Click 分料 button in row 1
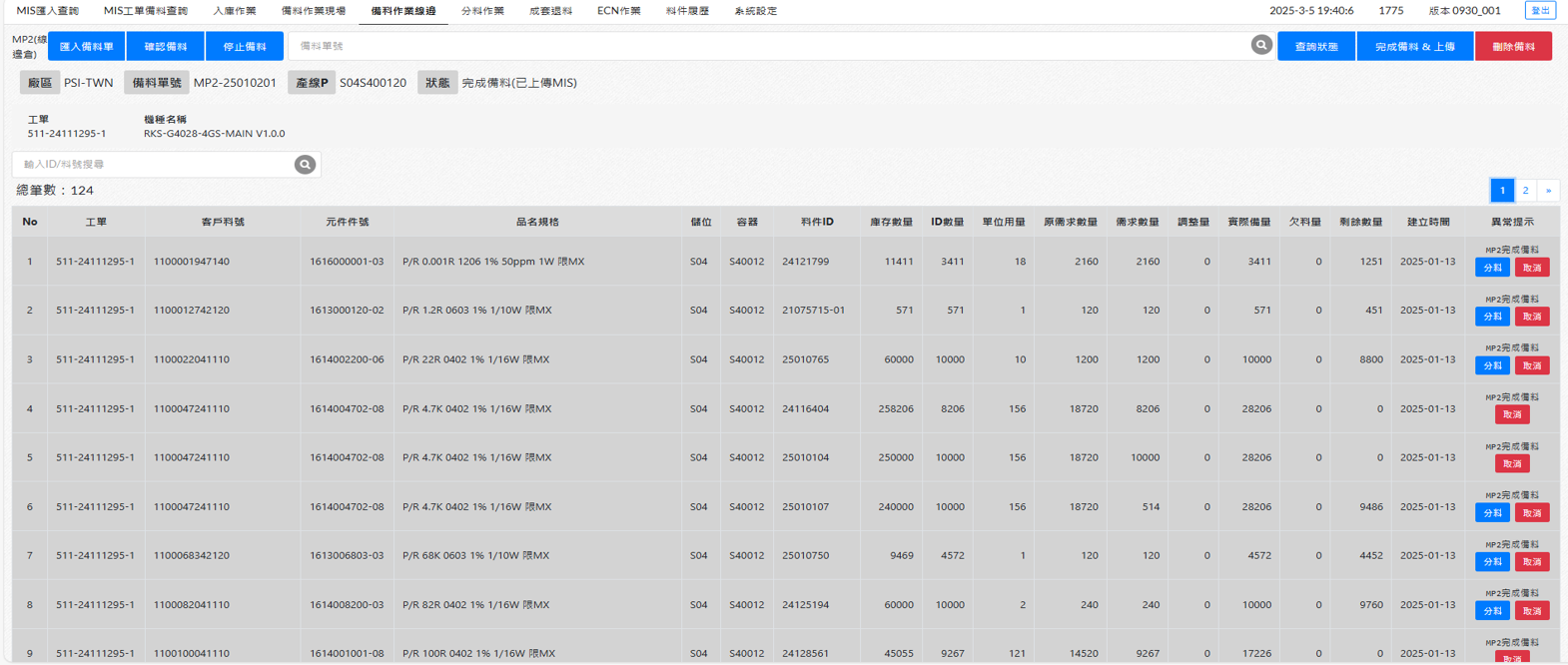Image resolution: width=1568 pixels, height=665 pixels. point(1492,268)
